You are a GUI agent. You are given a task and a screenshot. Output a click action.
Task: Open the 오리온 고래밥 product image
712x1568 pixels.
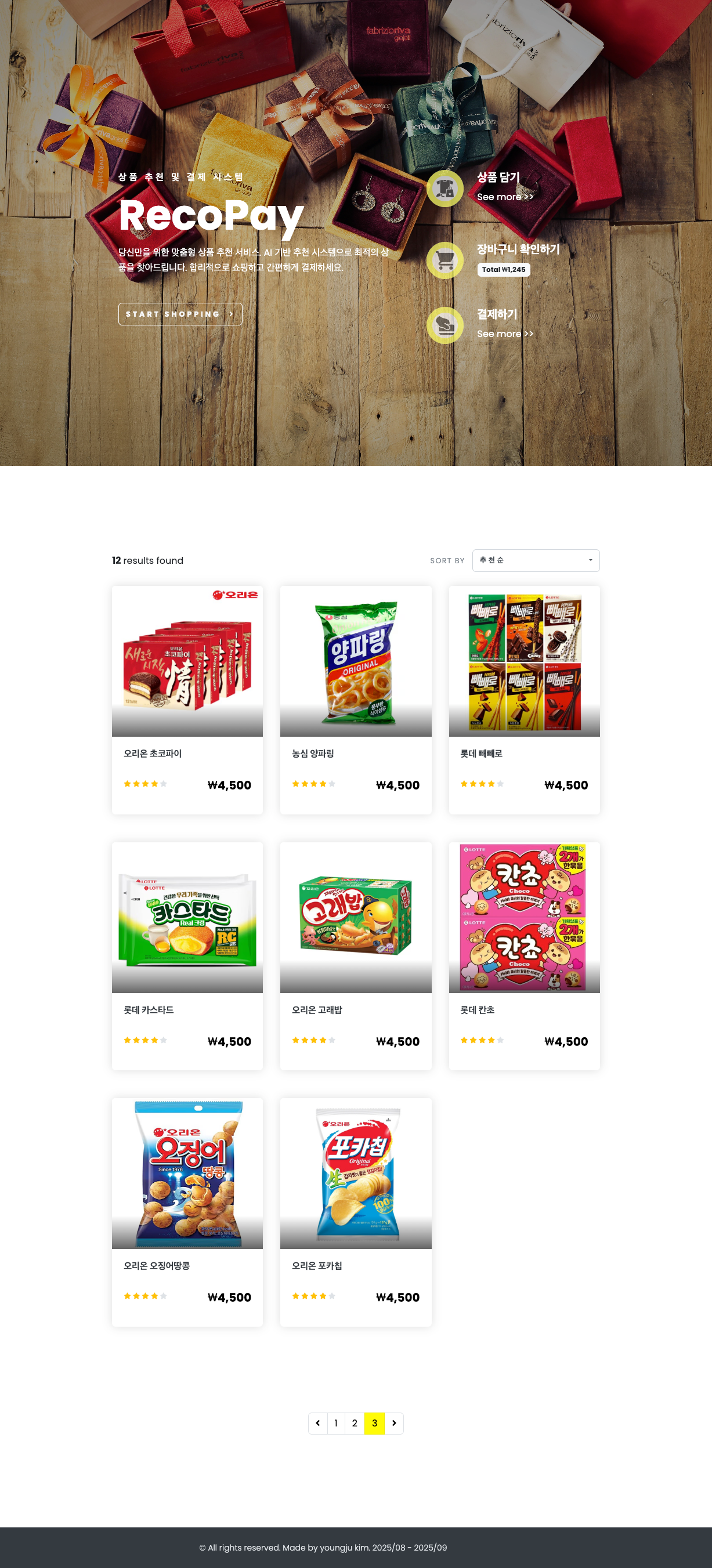356,917
